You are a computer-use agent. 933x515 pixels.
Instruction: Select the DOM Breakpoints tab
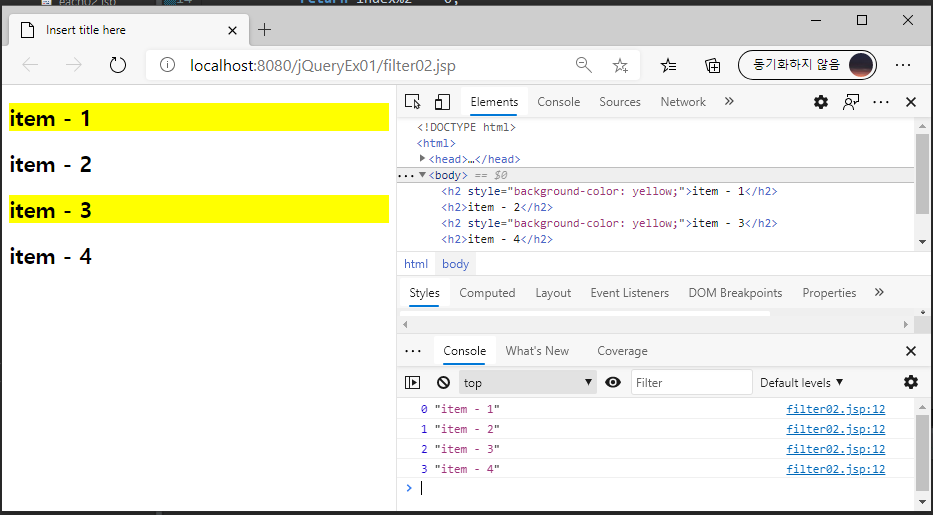[735, 293]
